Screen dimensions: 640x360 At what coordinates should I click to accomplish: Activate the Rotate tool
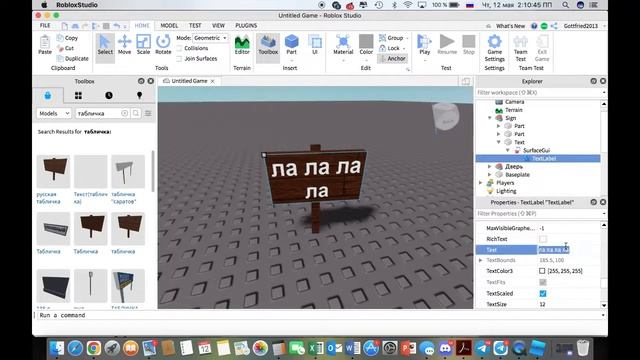(x=163, y=45)
